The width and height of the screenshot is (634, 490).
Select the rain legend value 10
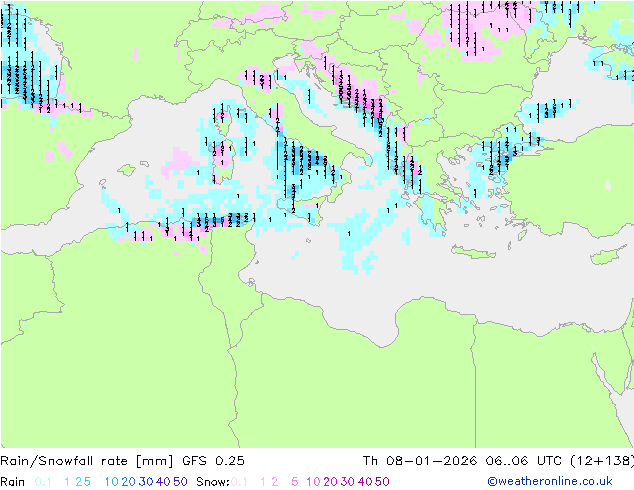click(111, 482)
